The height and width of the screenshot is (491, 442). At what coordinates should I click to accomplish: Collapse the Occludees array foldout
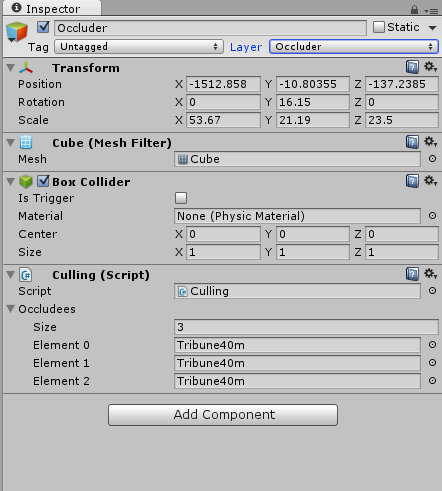(11, 309)
